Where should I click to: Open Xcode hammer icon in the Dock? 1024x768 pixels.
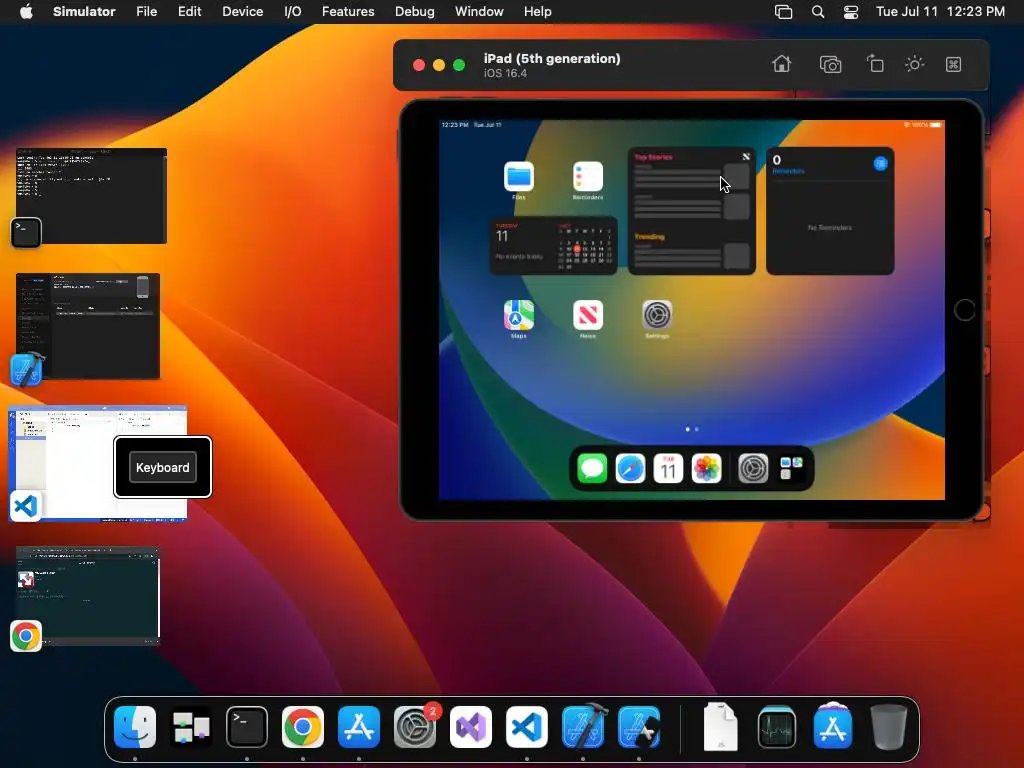[583, 727]
